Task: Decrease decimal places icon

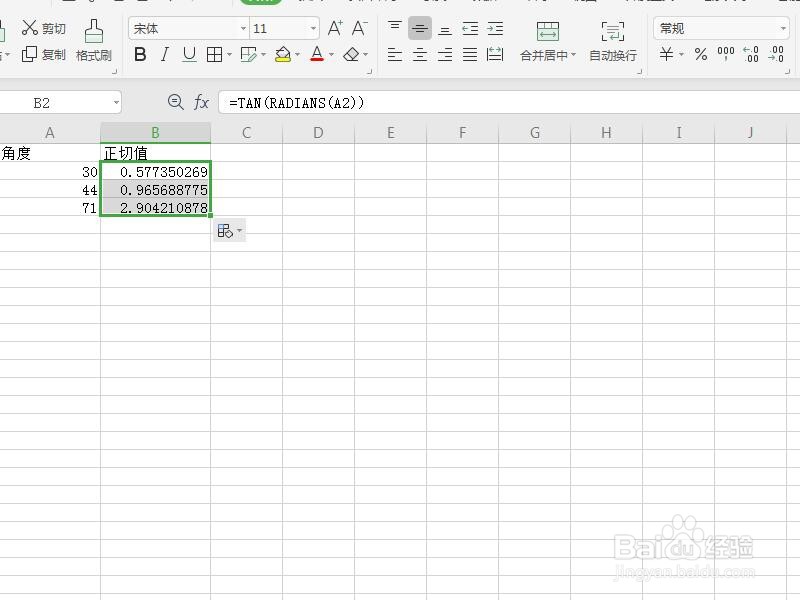Action: click(x=776, y=54)
